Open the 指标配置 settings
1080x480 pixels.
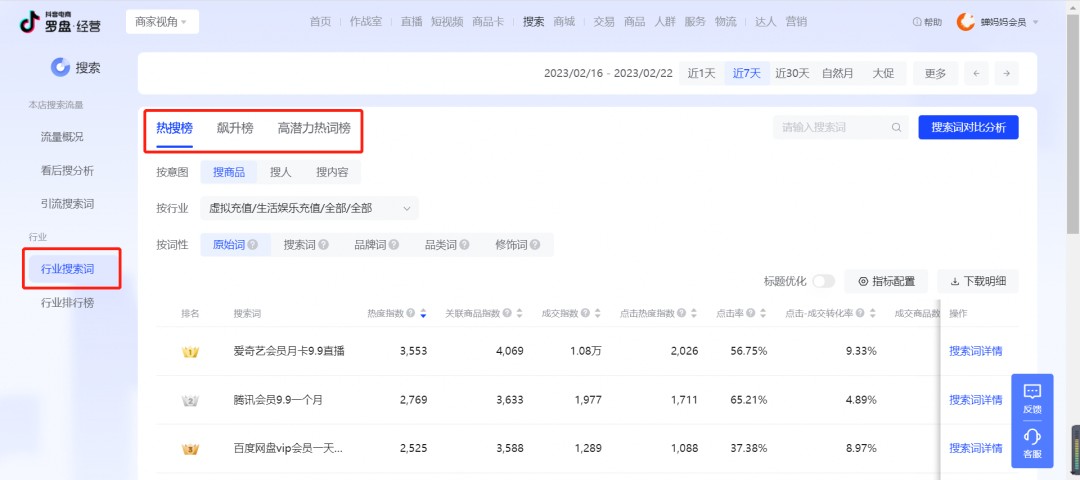[886, 281]
